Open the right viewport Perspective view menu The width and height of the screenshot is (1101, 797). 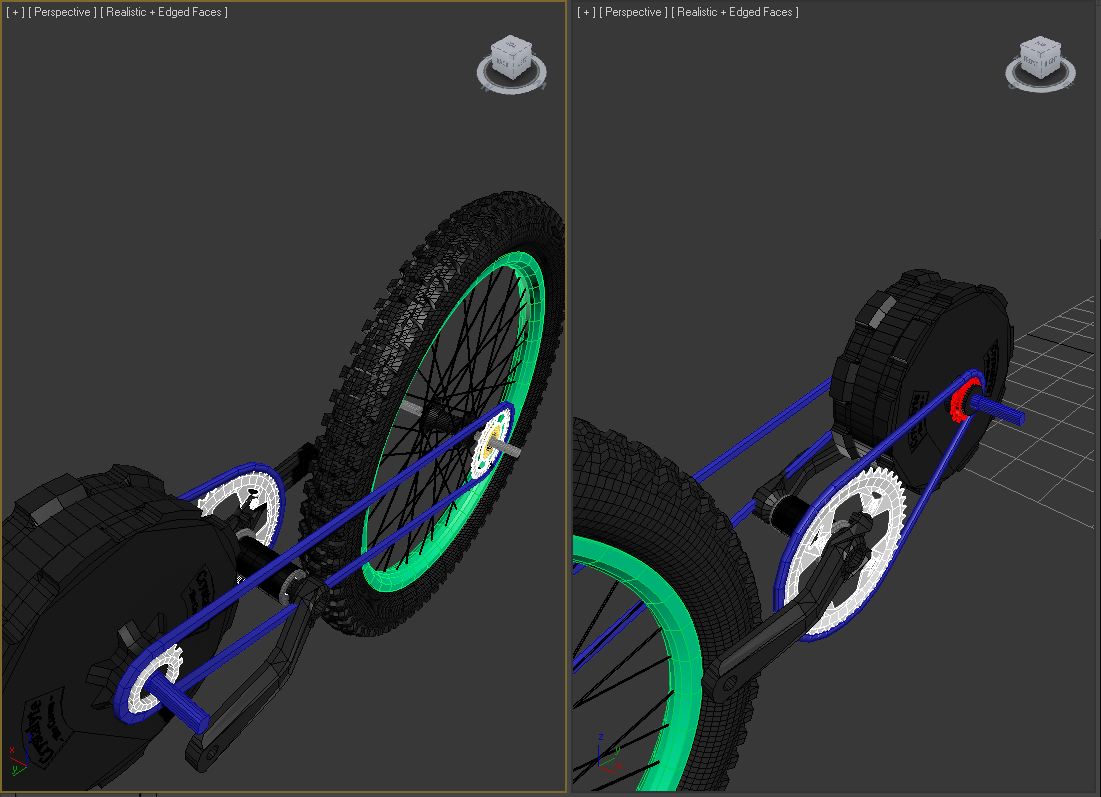(634, 12)
